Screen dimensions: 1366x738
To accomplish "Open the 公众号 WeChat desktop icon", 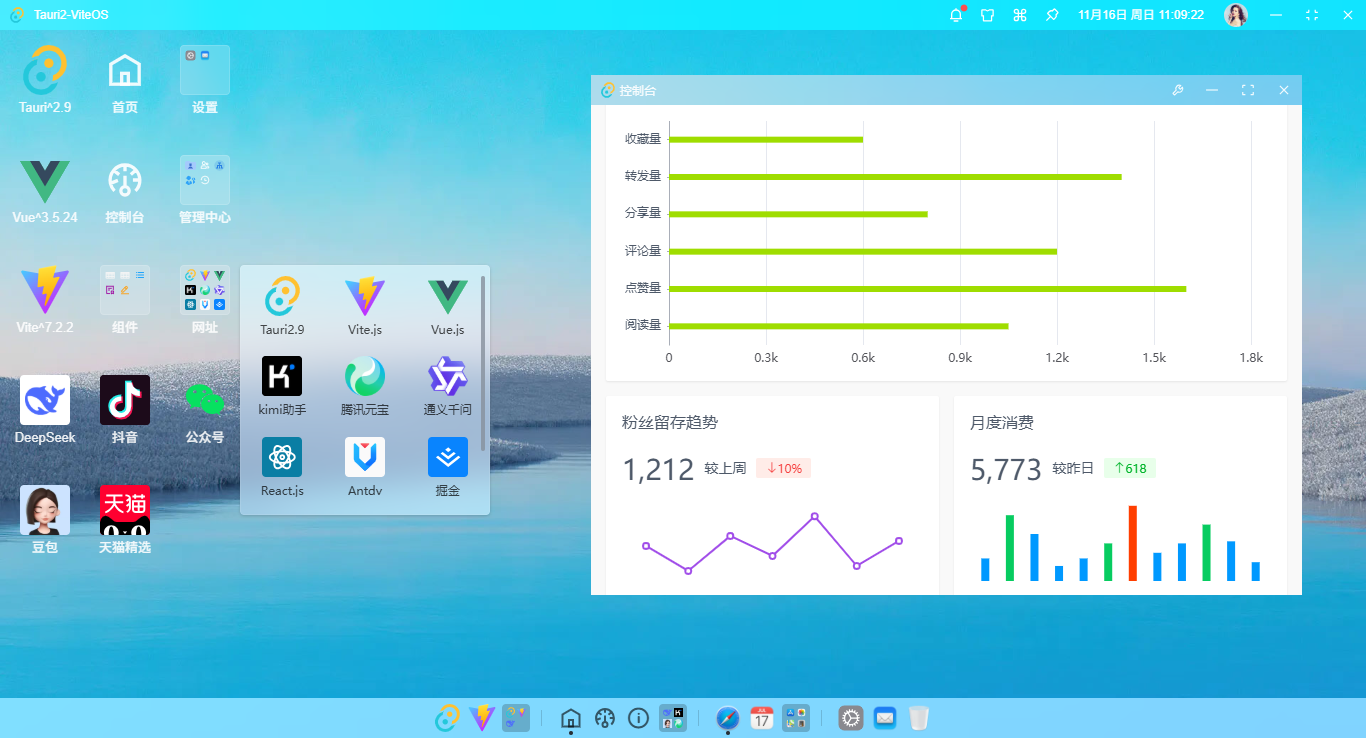I will [205, 401].
